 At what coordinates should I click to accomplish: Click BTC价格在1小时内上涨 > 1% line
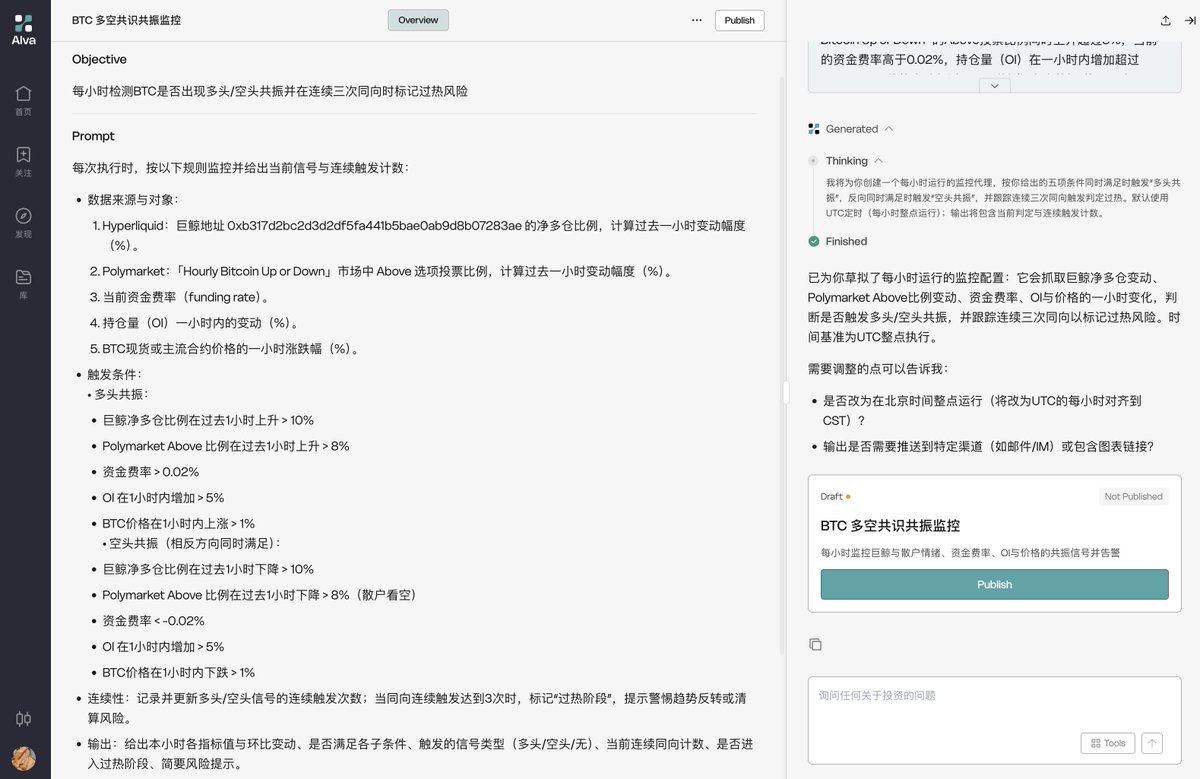(x=178, y=523)
